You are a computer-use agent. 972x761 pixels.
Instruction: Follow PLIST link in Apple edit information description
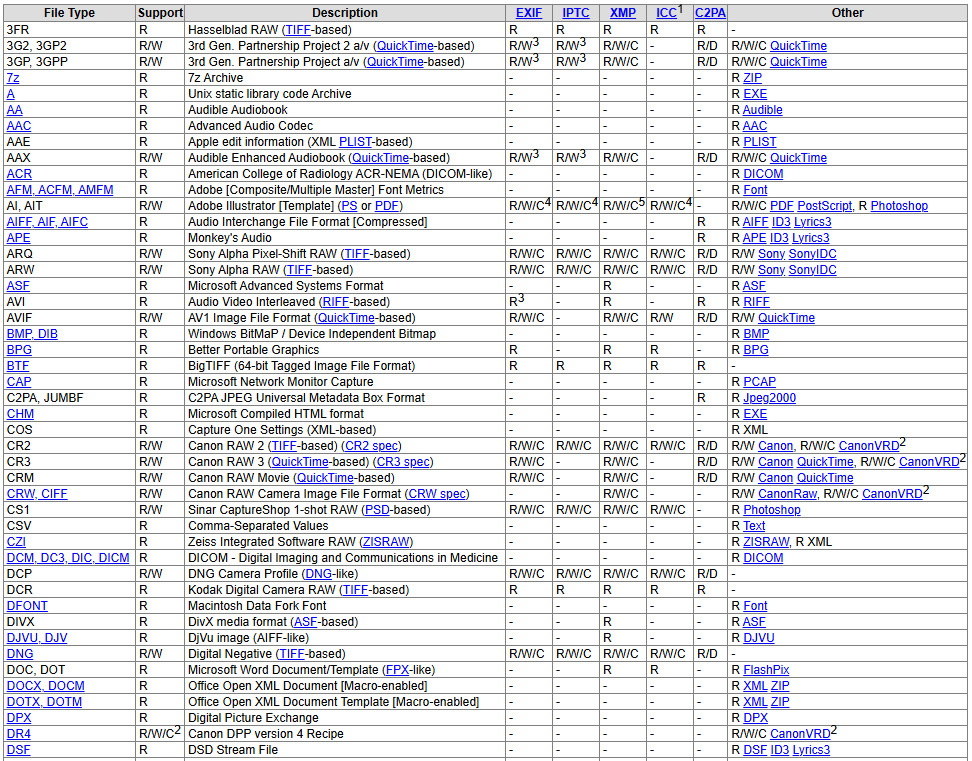coord(356,142)
